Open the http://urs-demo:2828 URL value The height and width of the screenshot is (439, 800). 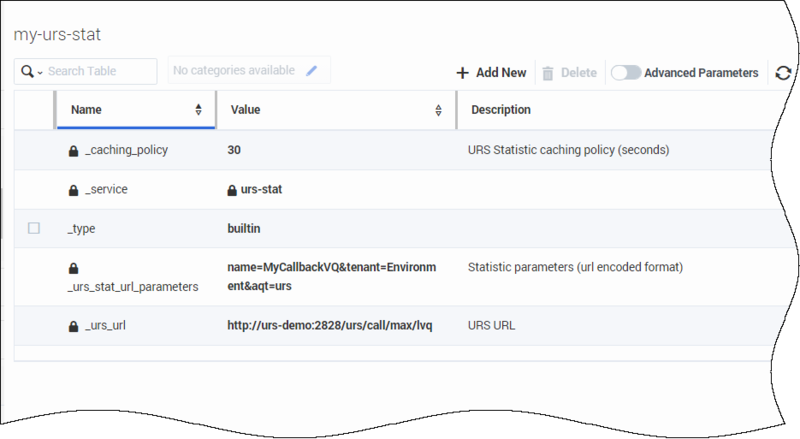pyautogui.click(x=339, y=327)
